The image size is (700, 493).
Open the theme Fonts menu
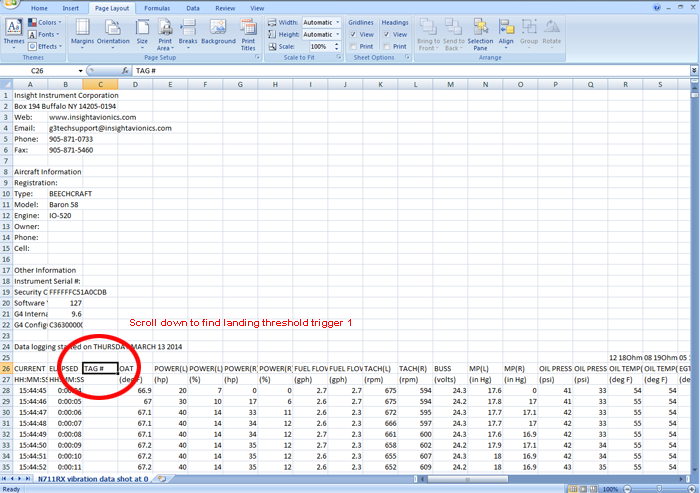44,34
